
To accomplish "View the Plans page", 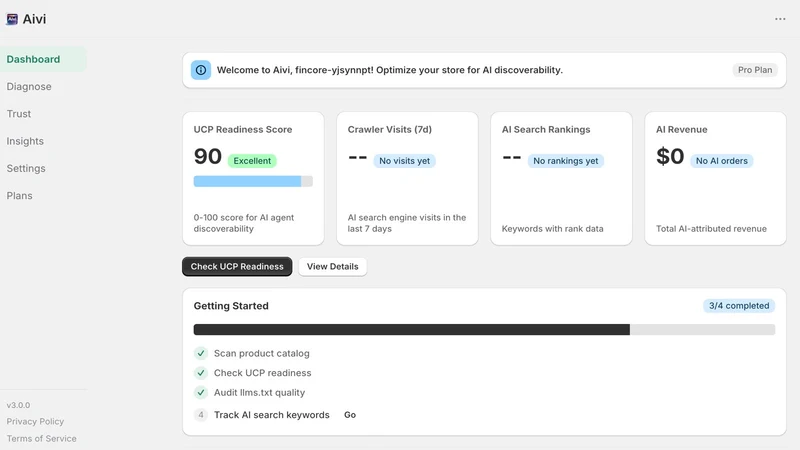I will coord(19,196).
